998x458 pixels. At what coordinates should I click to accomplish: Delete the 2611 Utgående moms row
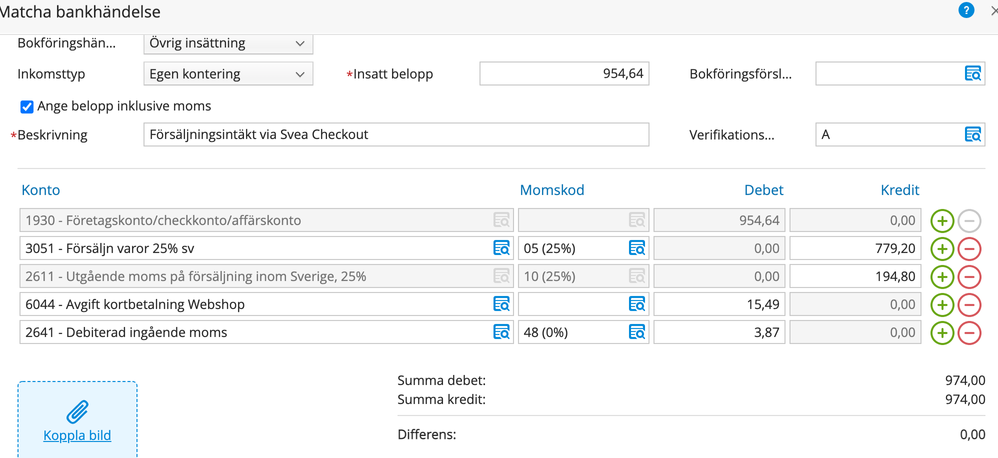(969, 276)
